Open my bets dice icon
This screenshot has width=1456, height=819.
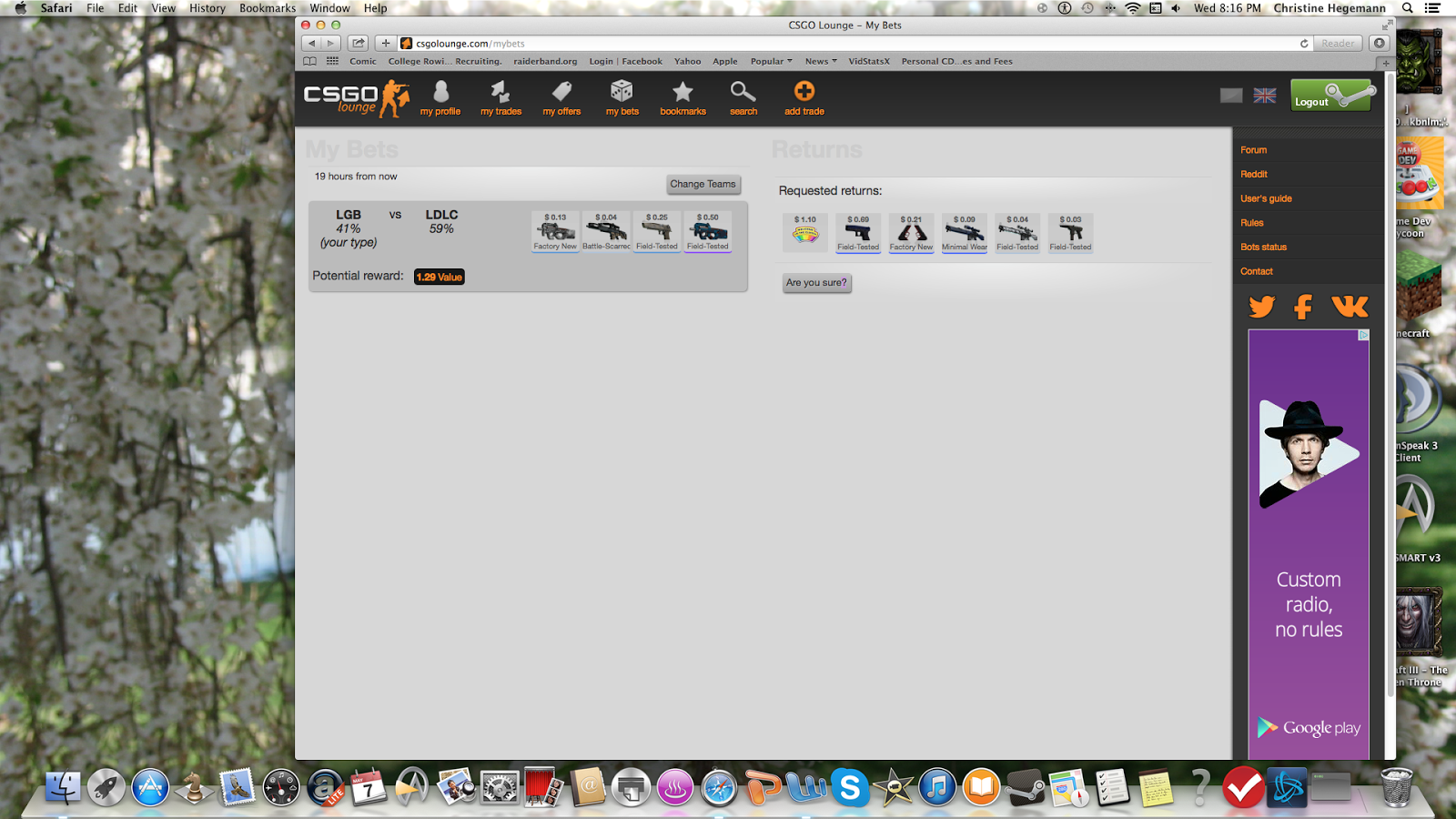pyautogui.click(x=622, y=98)
